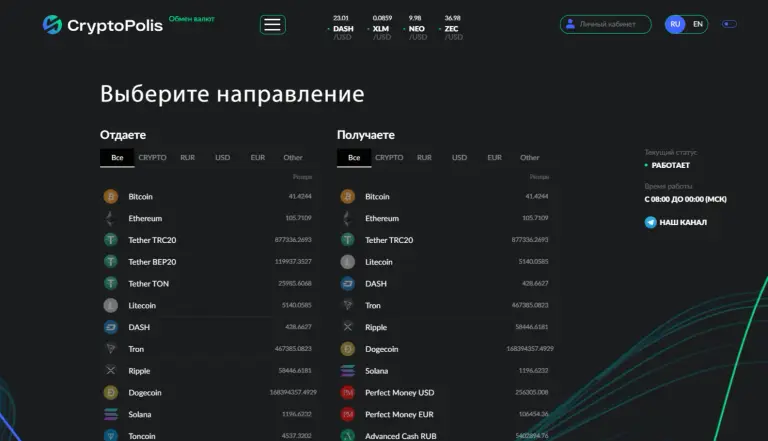
Task: Choose Litecoin text in Получаете list
Action: click(379, 262)
